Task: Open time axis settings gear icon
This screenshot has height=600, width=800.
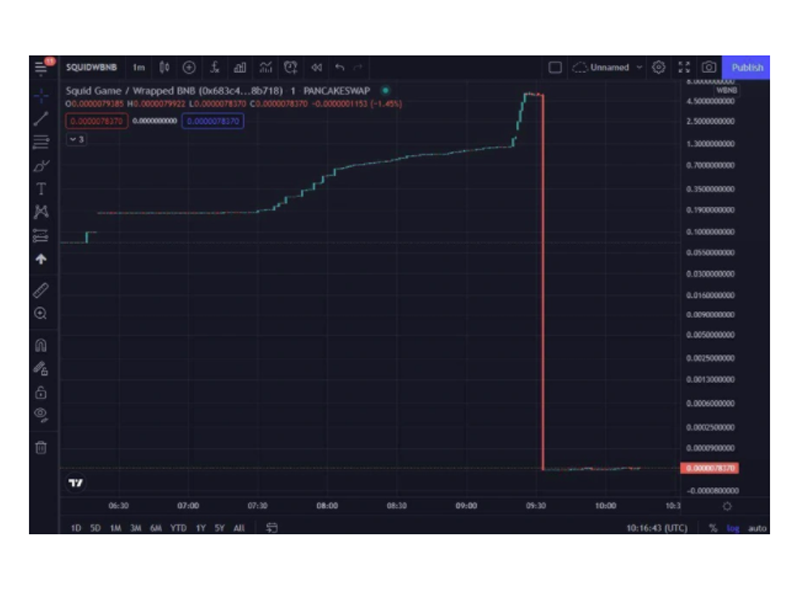Action: [x=727, y=506]
